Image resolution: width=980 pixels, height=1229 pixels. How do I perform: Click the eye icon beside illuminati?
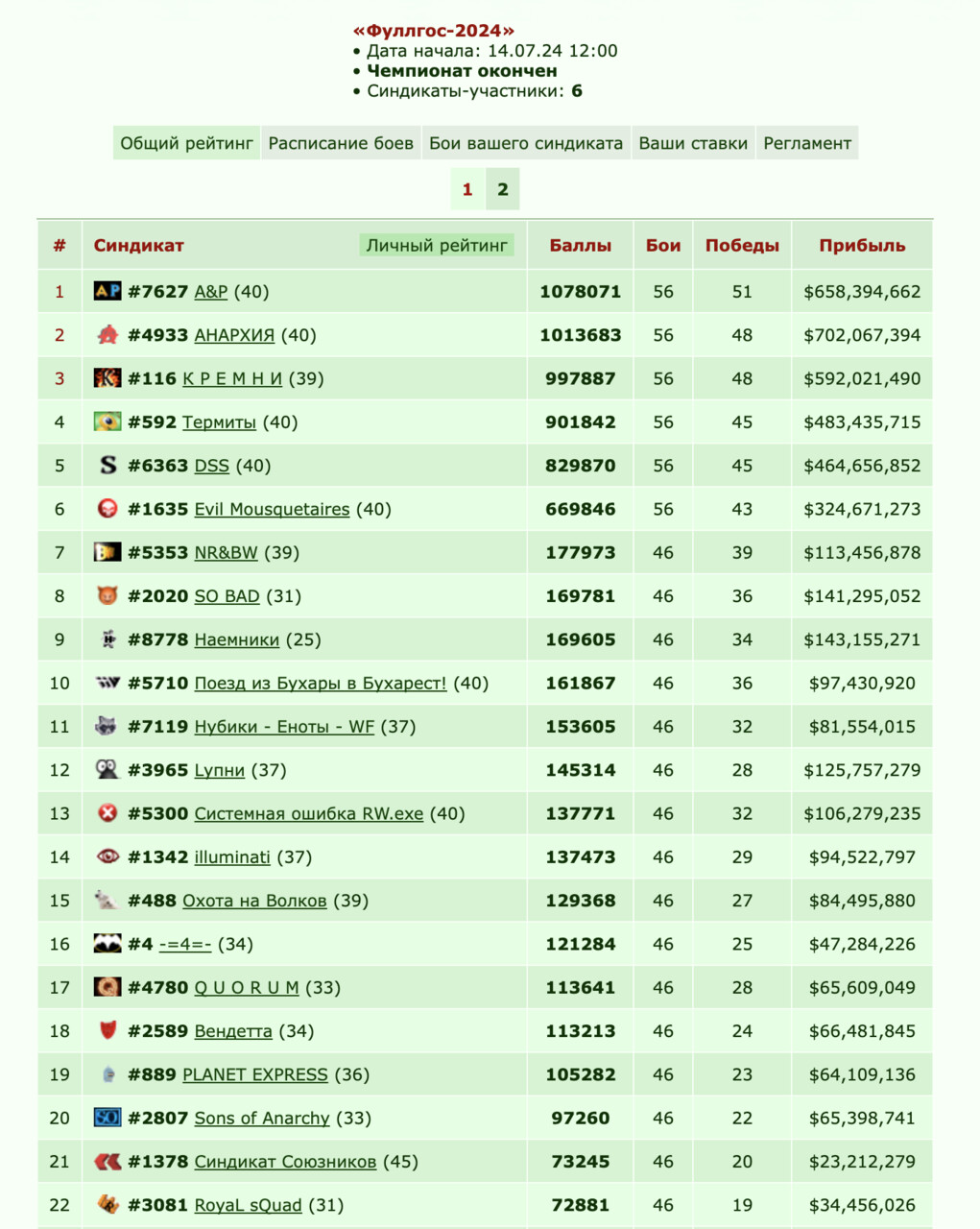click(108, 856)
